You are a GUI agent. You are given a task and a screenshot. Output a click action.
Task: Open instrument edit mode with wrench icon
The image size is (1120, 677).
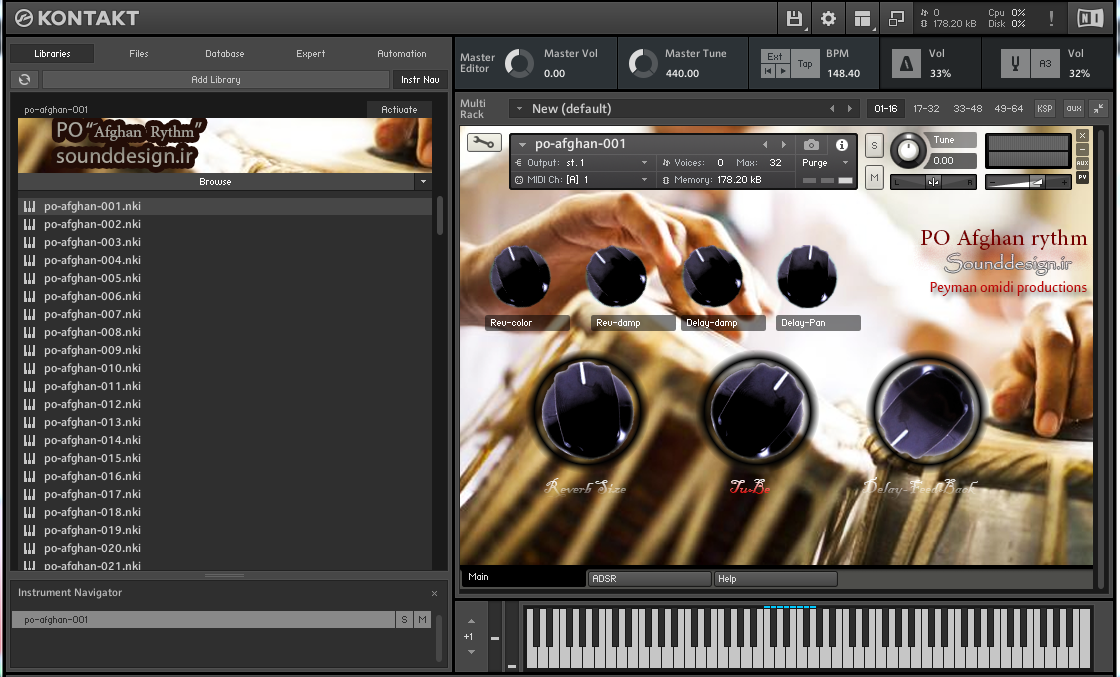[x=484, y=143]
